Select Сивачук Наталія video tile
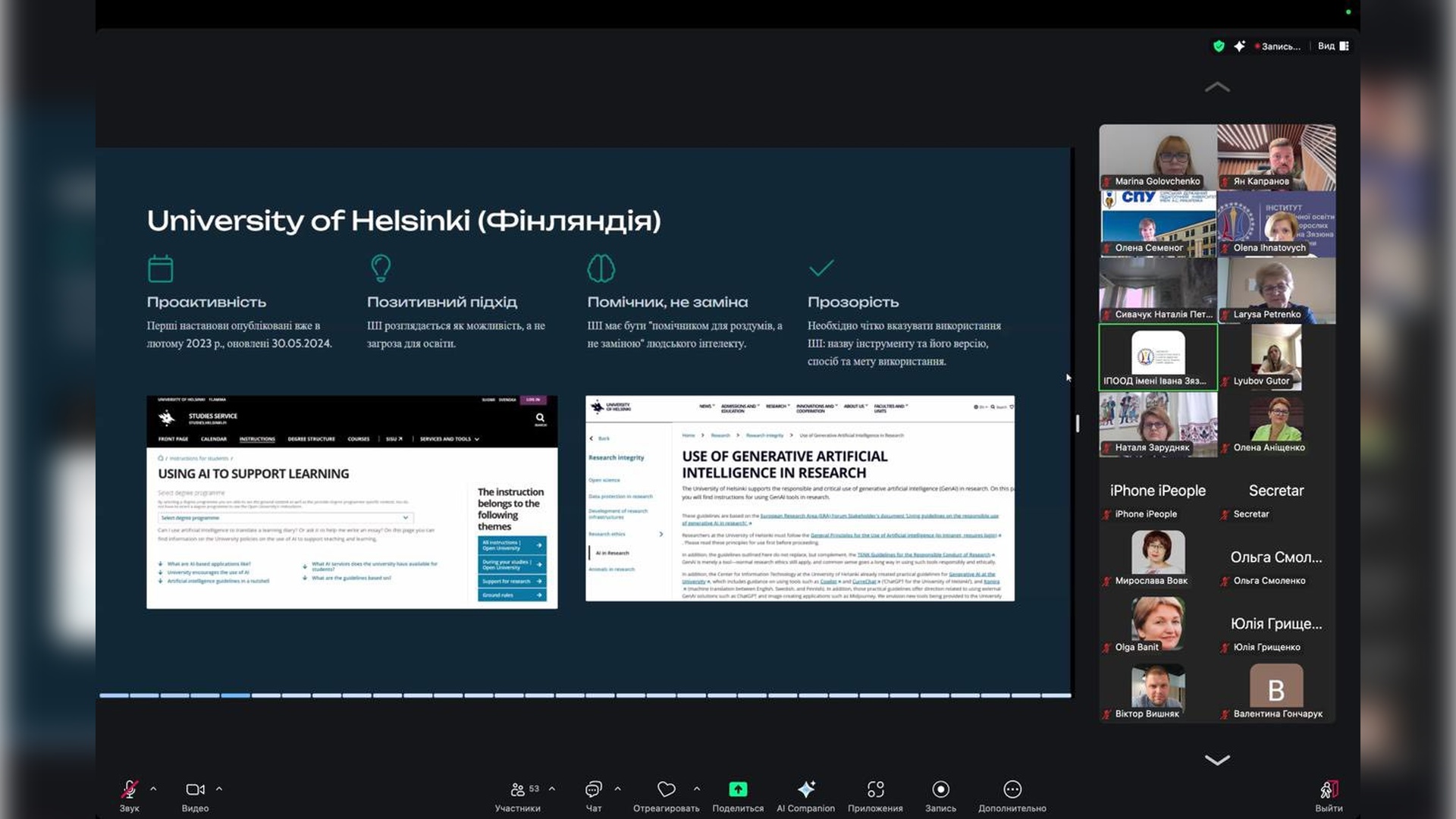 [x=1158, y=290]
